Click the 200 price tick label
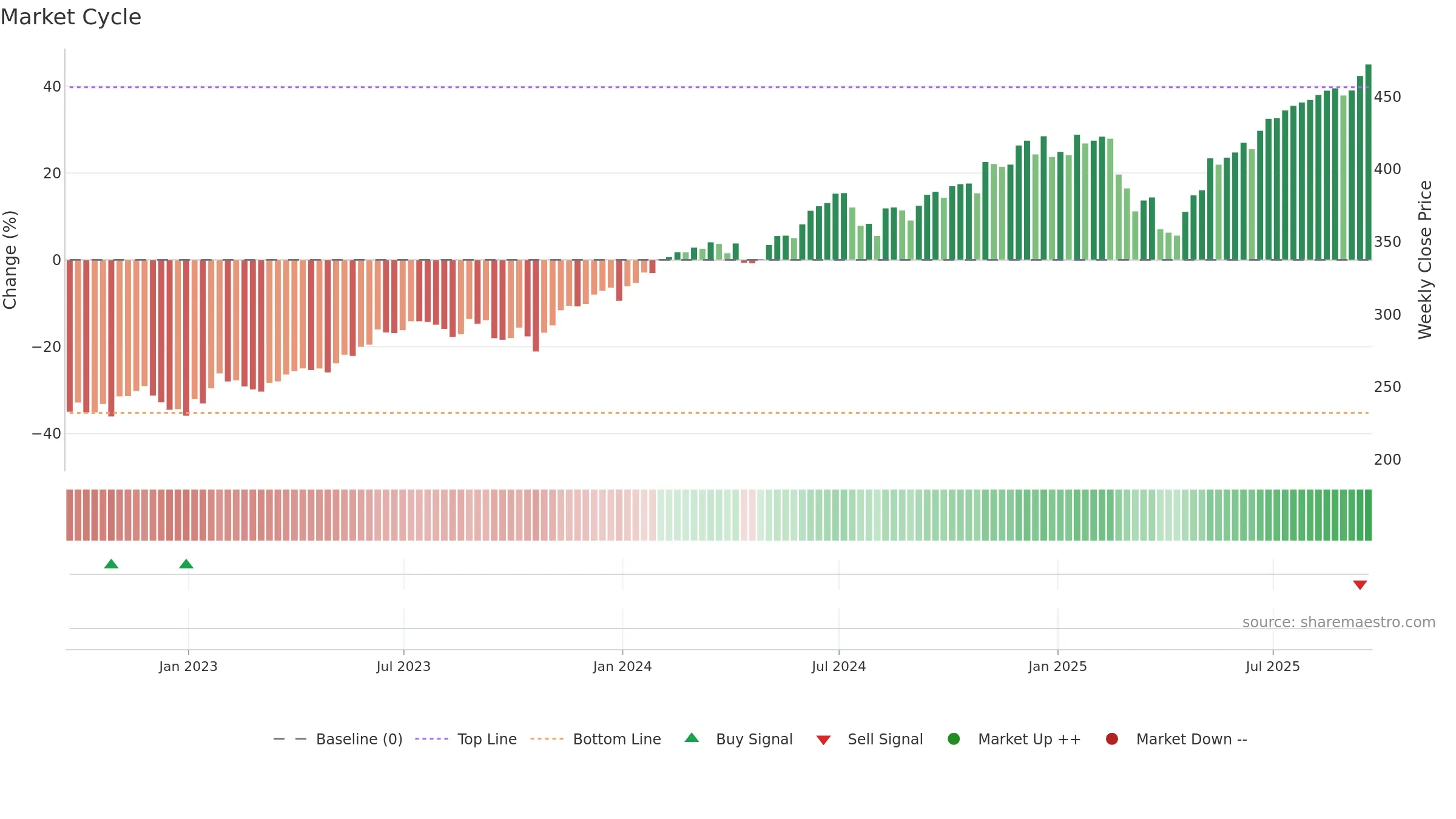Image resolution: width=1456 pixels, height=819 pixels. pos(1387,460)
